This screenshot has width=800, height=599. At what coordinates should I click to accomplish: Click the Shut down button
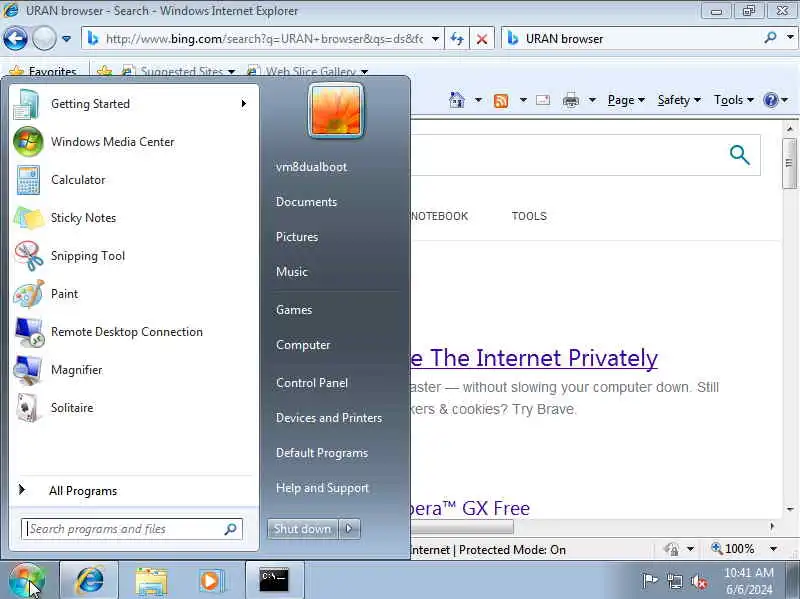coord(303,529)
